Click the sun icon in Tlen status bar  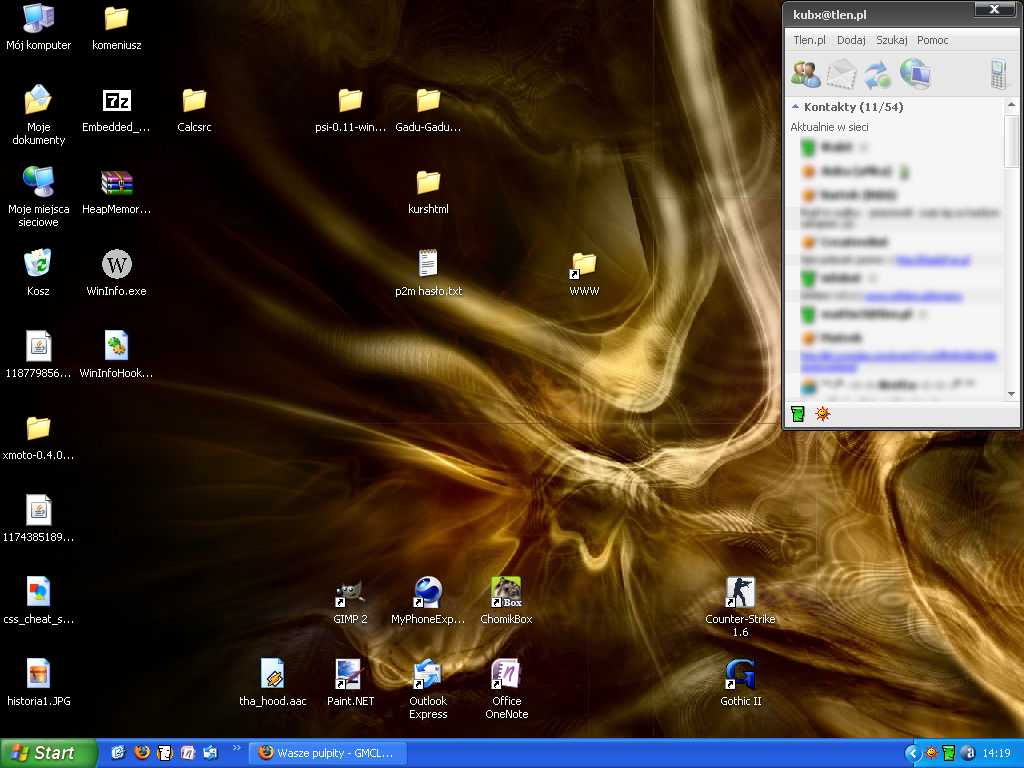tap(822, 414)
